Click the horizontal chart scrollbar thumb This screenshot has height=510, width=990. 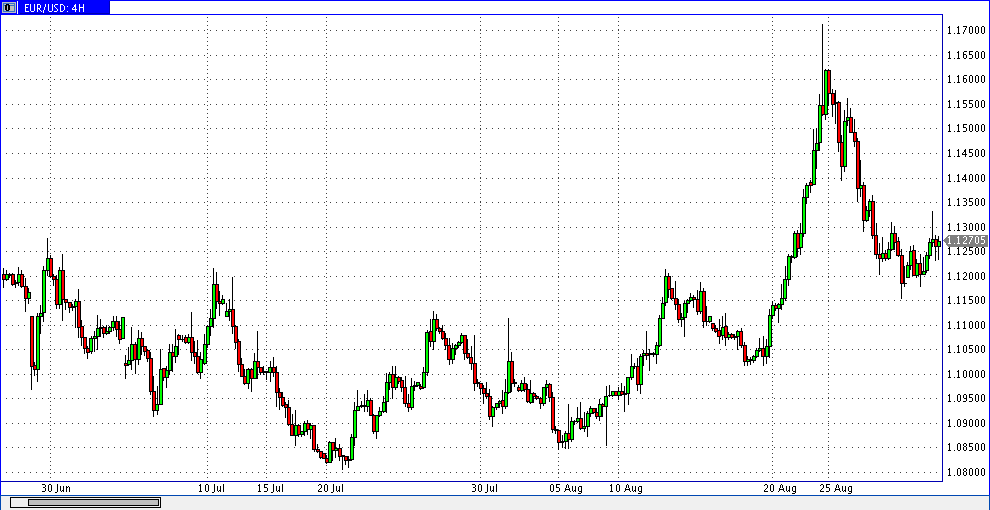click(92, 502)
